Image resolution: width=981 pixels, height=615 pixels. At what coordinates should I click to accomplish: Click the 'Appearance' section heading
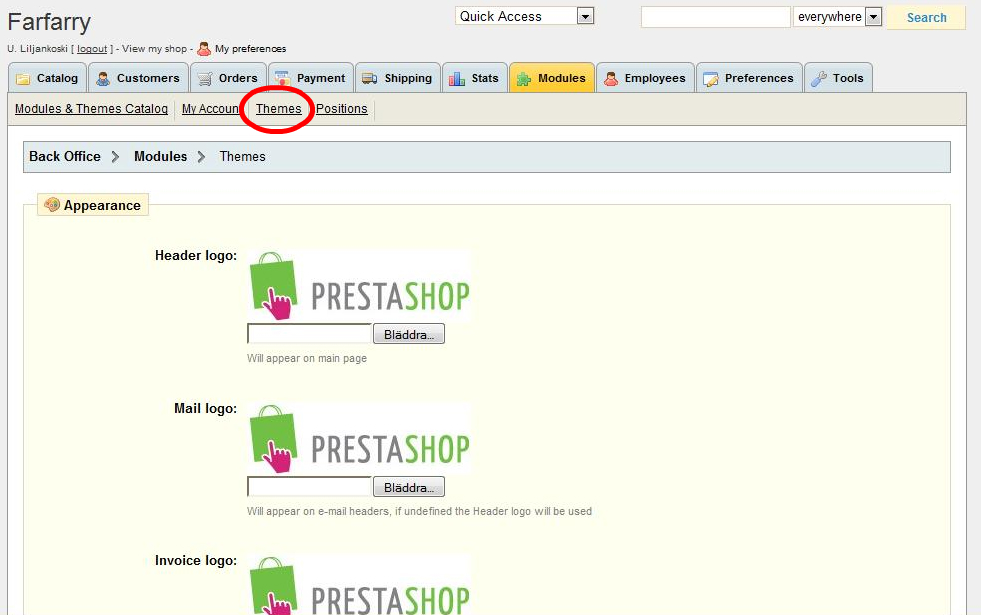point(102,205)
